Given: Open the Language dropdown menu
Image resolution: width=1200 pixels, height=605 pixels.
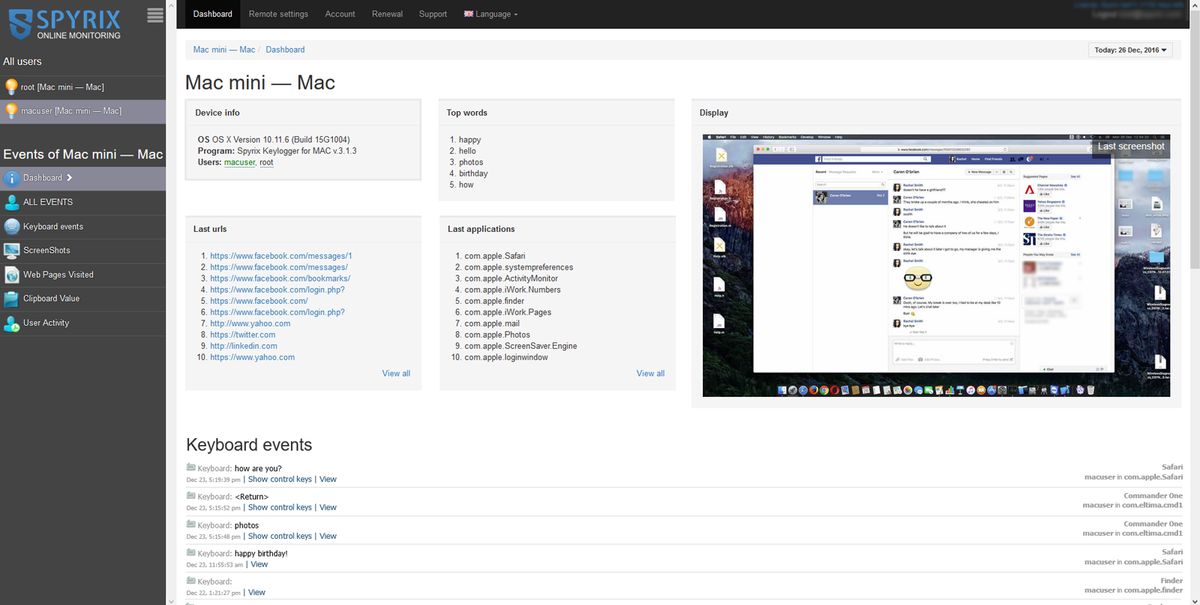Looking at the screenshot, I should click(x=491, y=14).
